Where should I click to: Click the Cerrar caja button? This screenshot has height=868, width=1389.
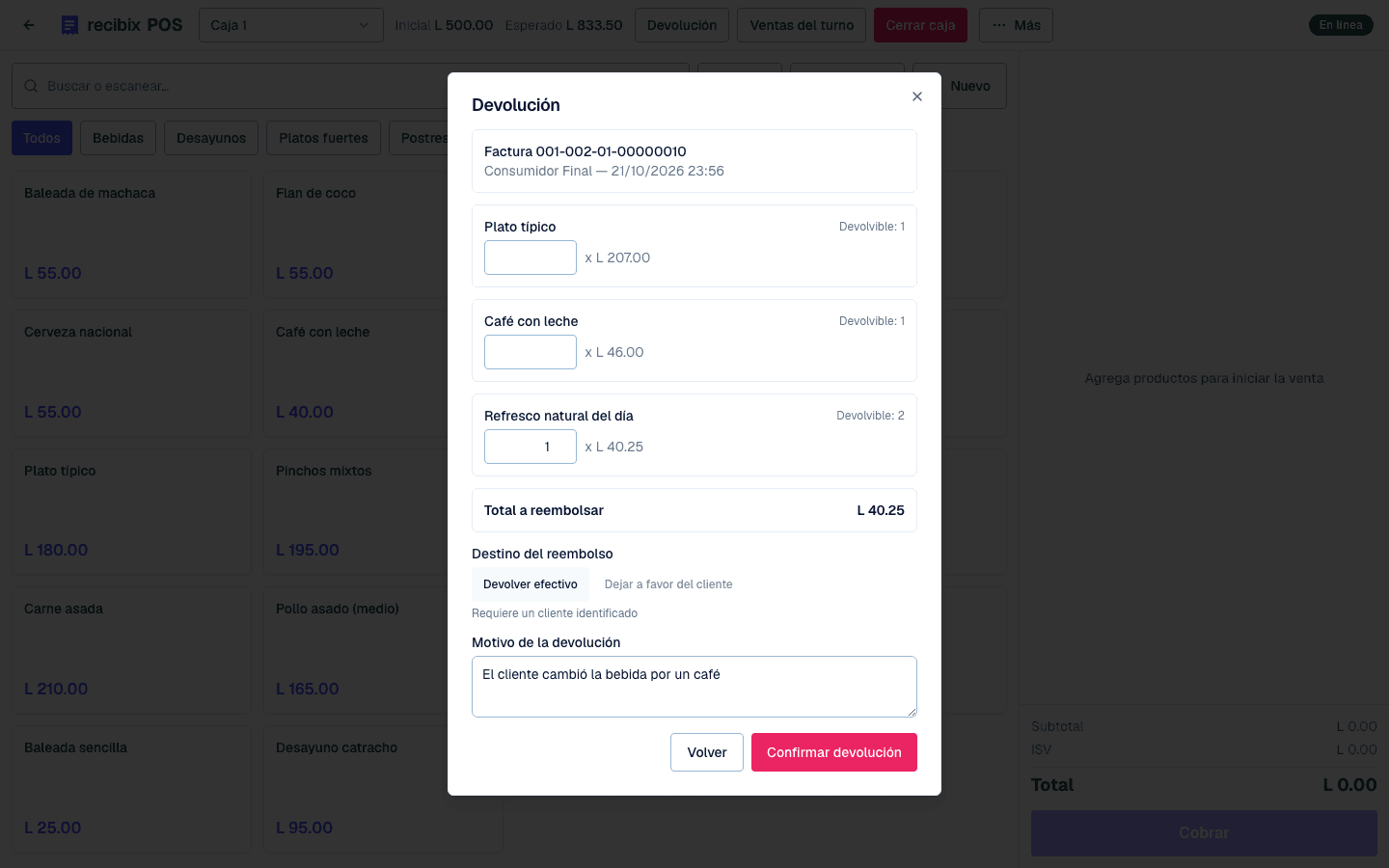920,25
